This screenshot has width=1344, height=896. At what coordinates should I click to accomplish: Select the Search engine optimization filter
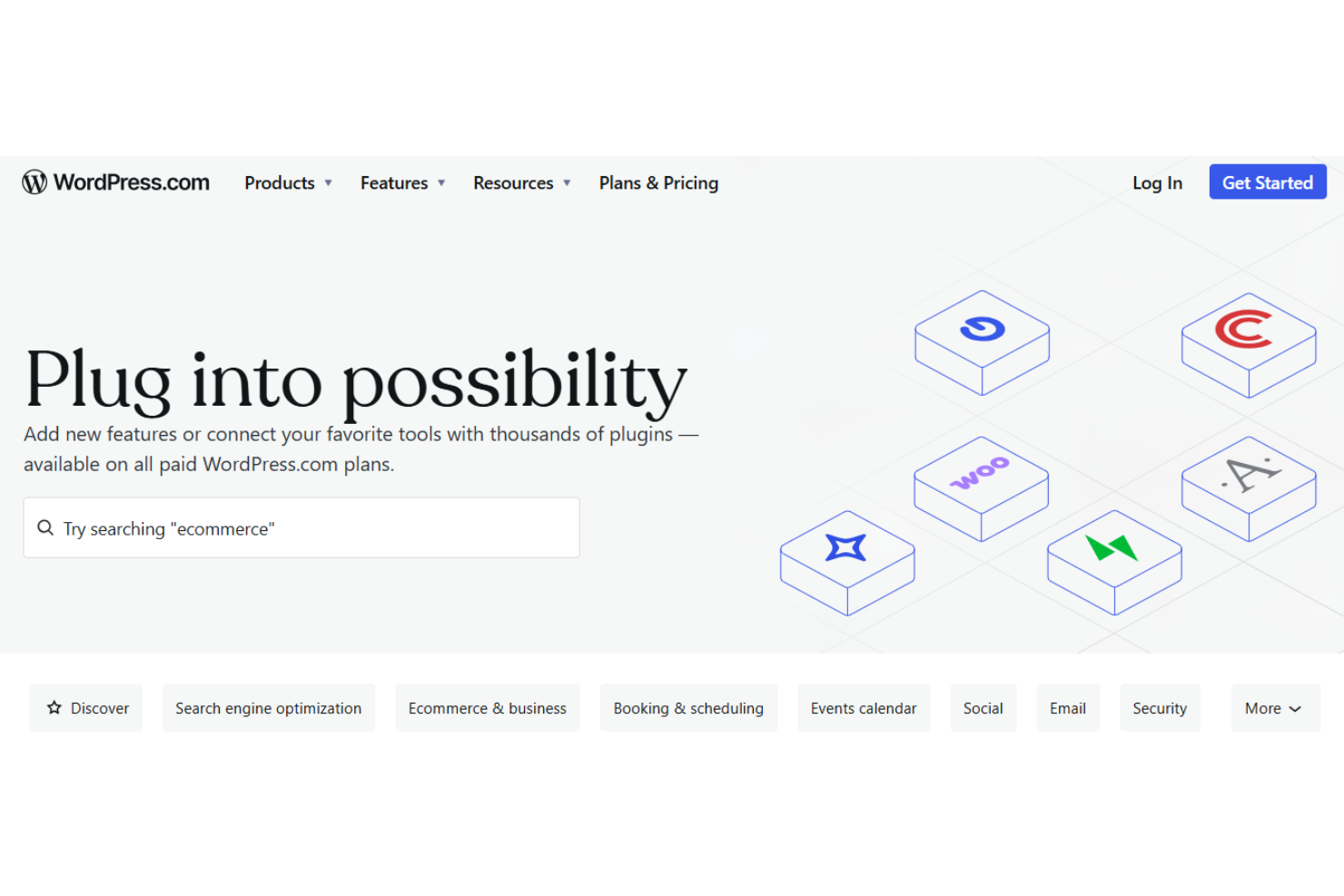(x=268, y=707)
